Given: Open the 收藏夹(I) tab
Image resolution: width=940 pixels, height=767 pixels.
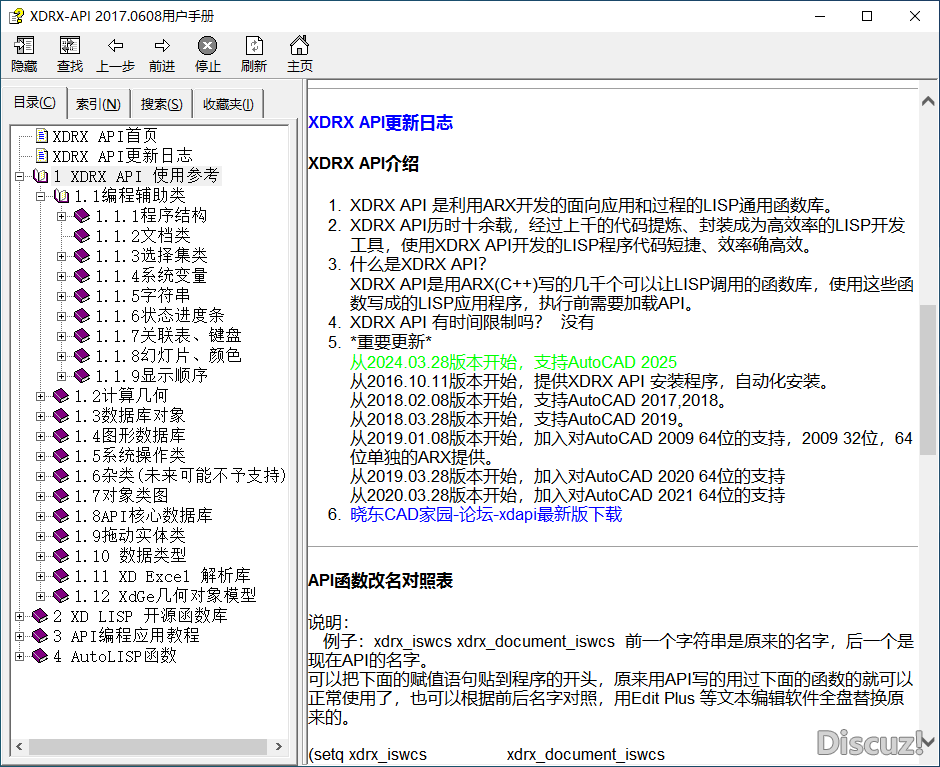Looking at the screenshot, I should click(x=228, y=104).
